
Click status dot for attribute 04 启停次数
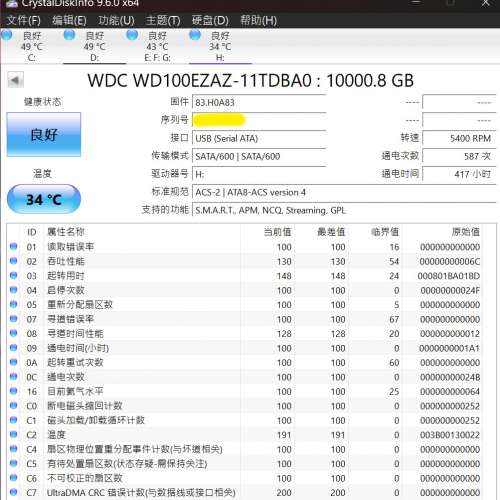pyautogui.click(x=13, y=290)
